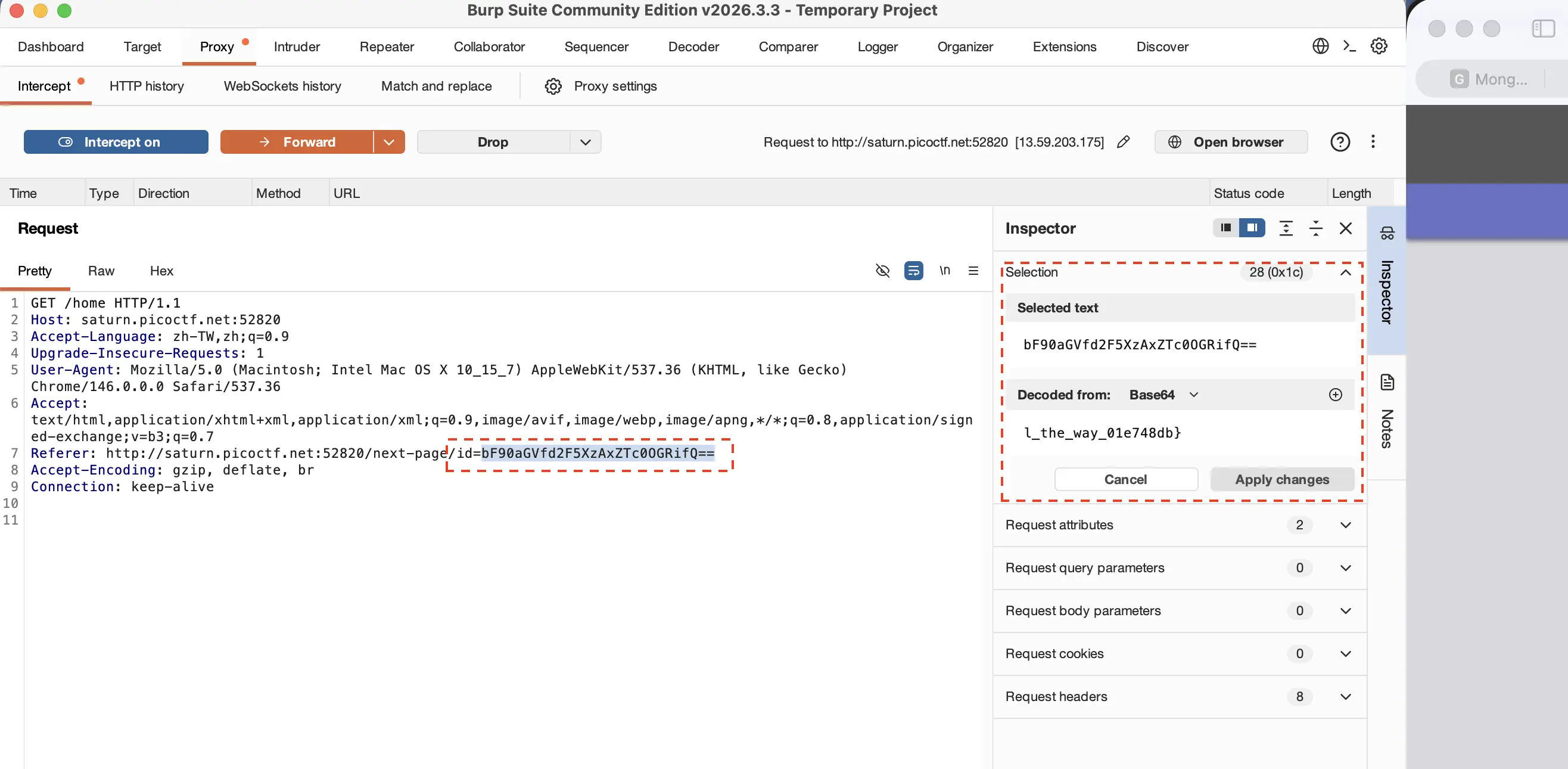Open the Organizer tab
1568x769 pixels.
[965, 47]
